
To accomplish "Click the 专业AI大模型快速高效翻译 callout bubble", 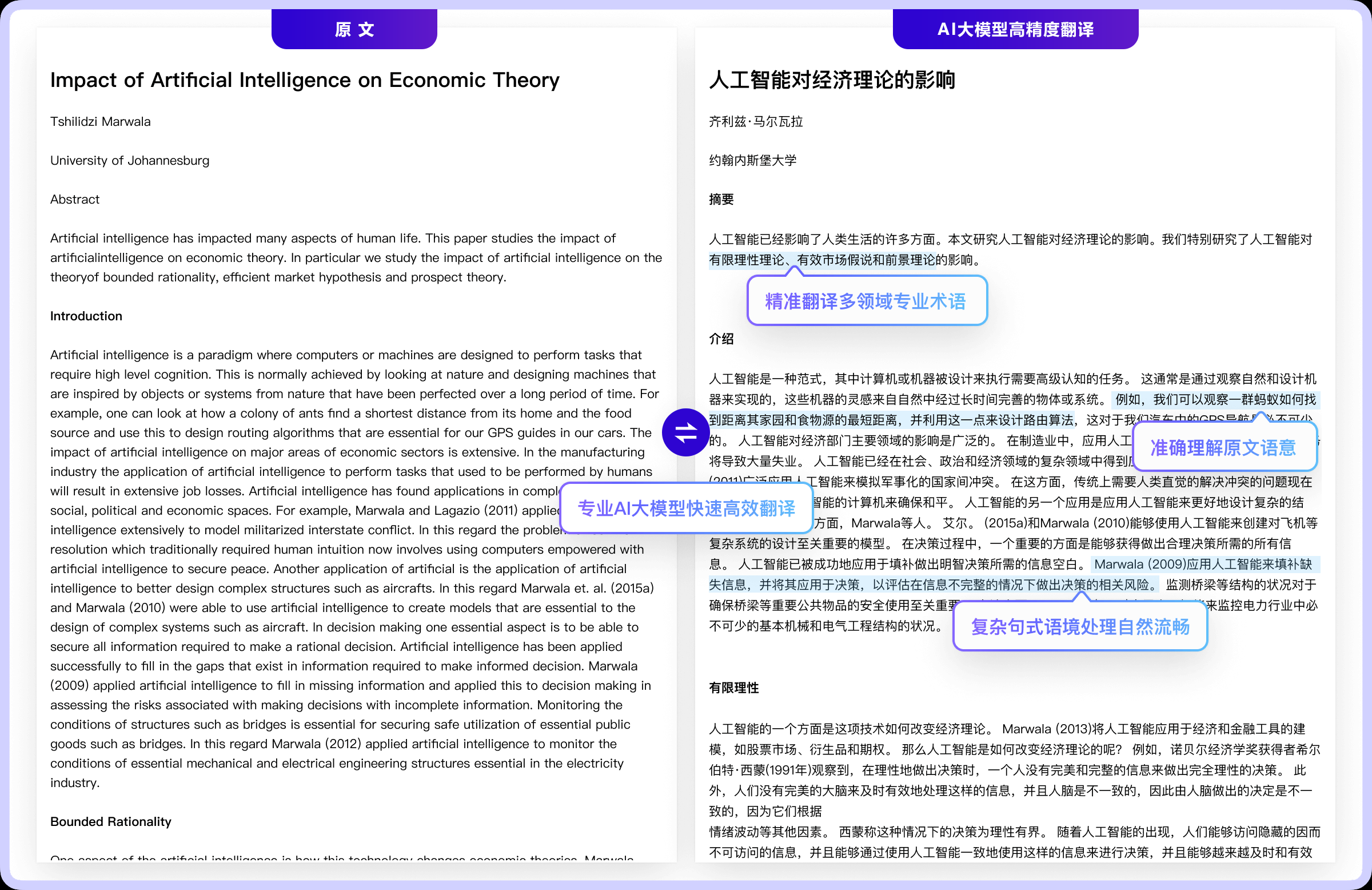I will 686,508.
